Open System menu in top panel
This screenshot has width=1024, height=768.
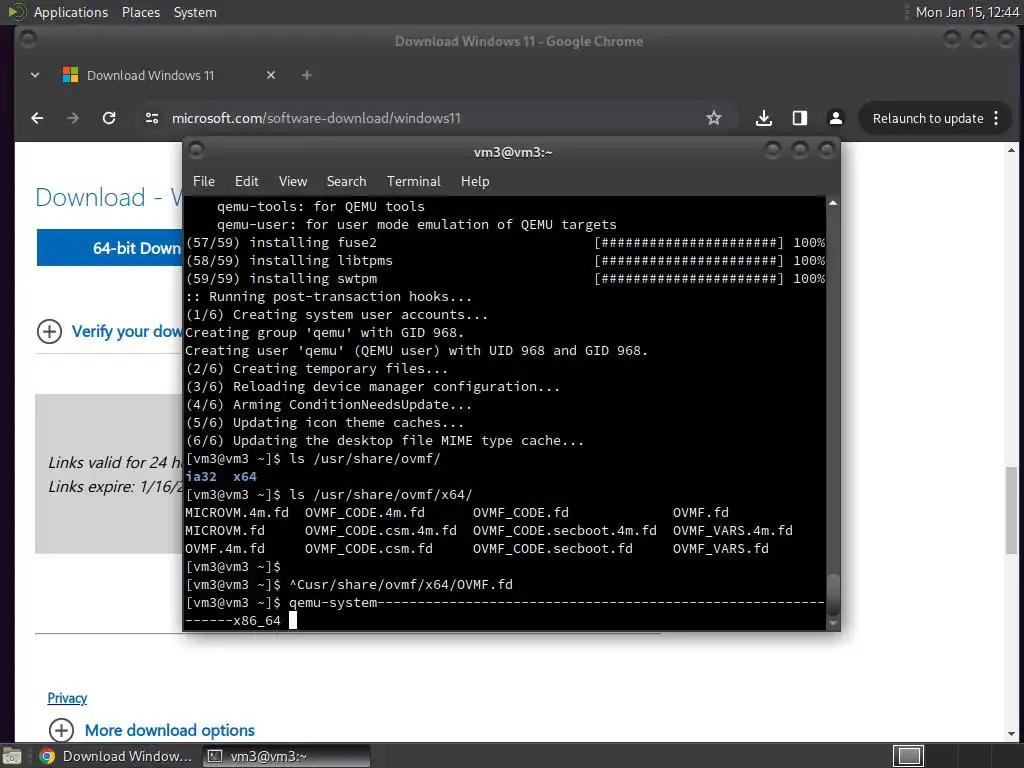tap(195, 12)
